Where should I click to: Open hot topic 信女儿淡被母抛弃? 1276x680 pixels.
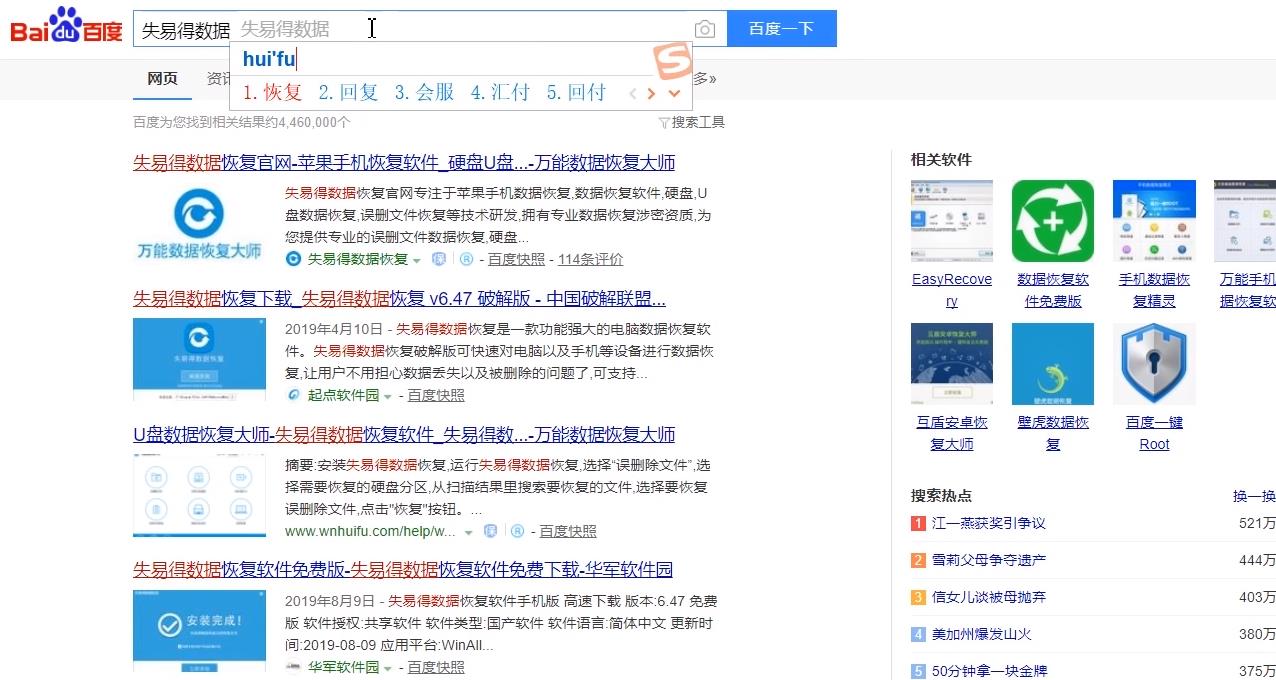tap(989, 597)
